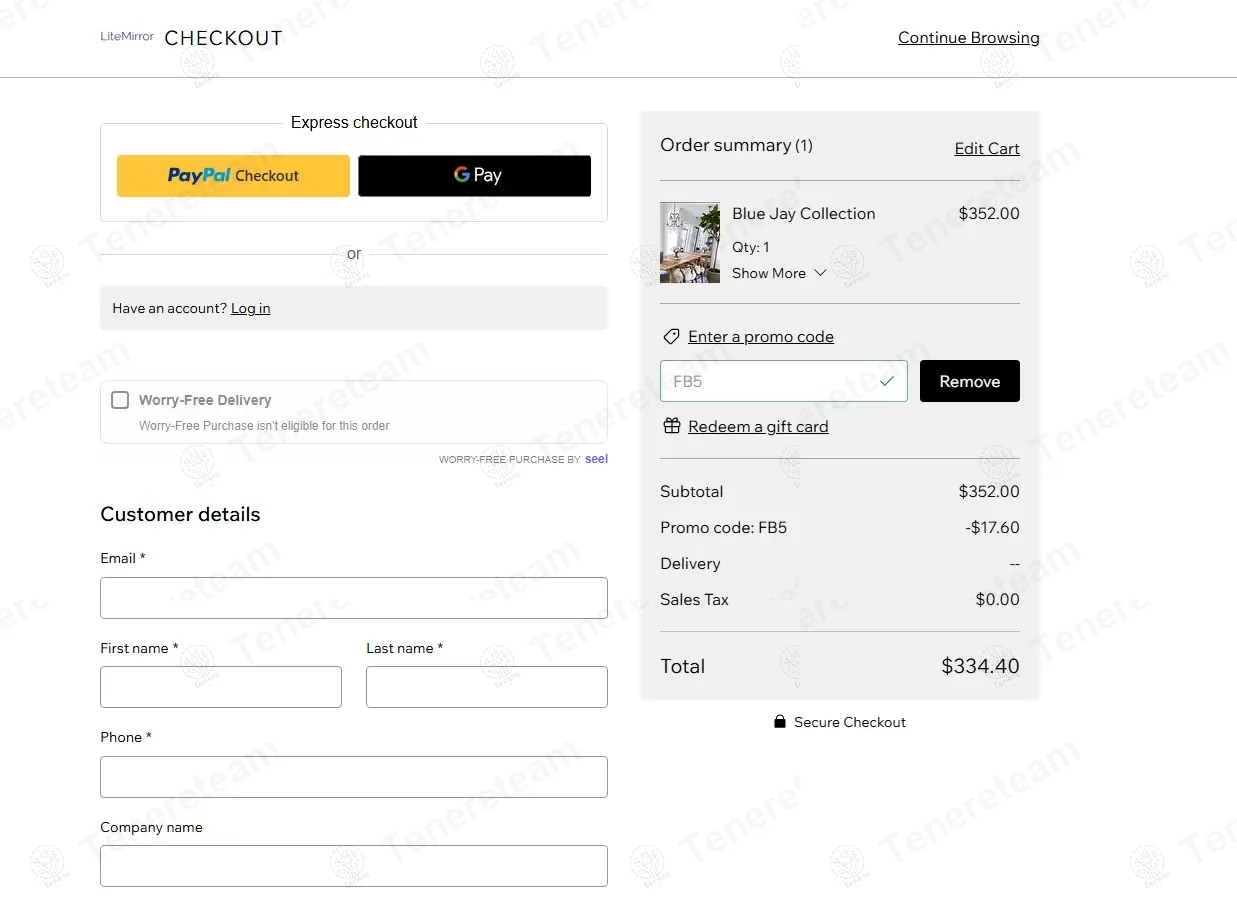
Task: Click the Blue Jay Collection thumbnail
Action: pos(690,243)
